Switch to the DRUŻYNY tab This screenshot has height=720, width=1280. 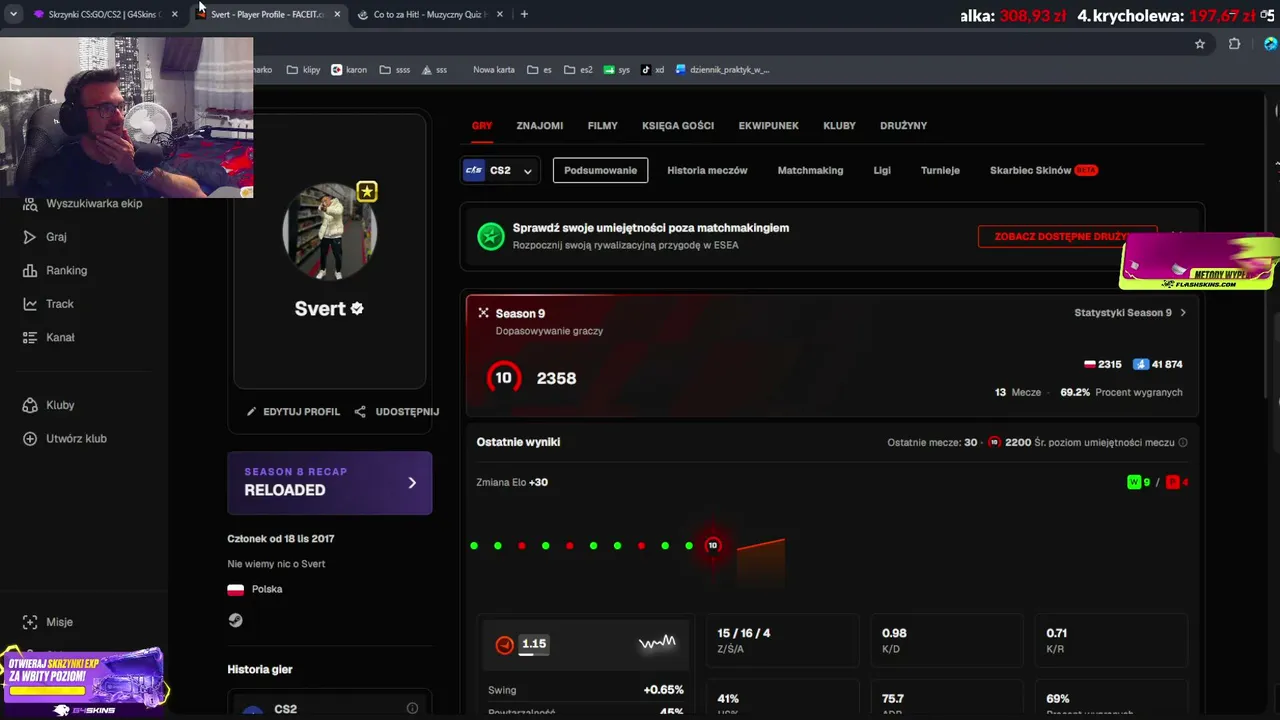point(904,126)
